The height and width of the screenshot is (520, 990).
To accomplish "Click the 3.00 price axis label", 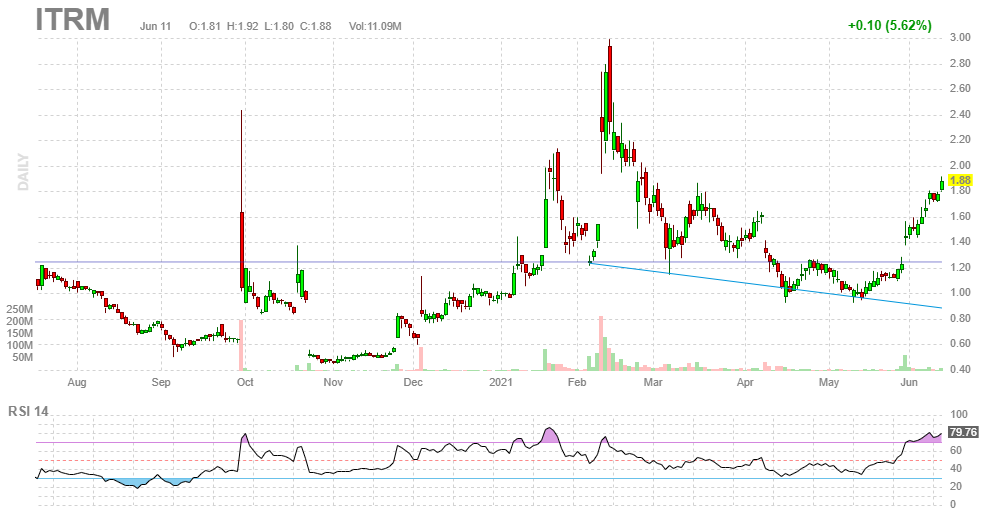I will pos(960,37).
